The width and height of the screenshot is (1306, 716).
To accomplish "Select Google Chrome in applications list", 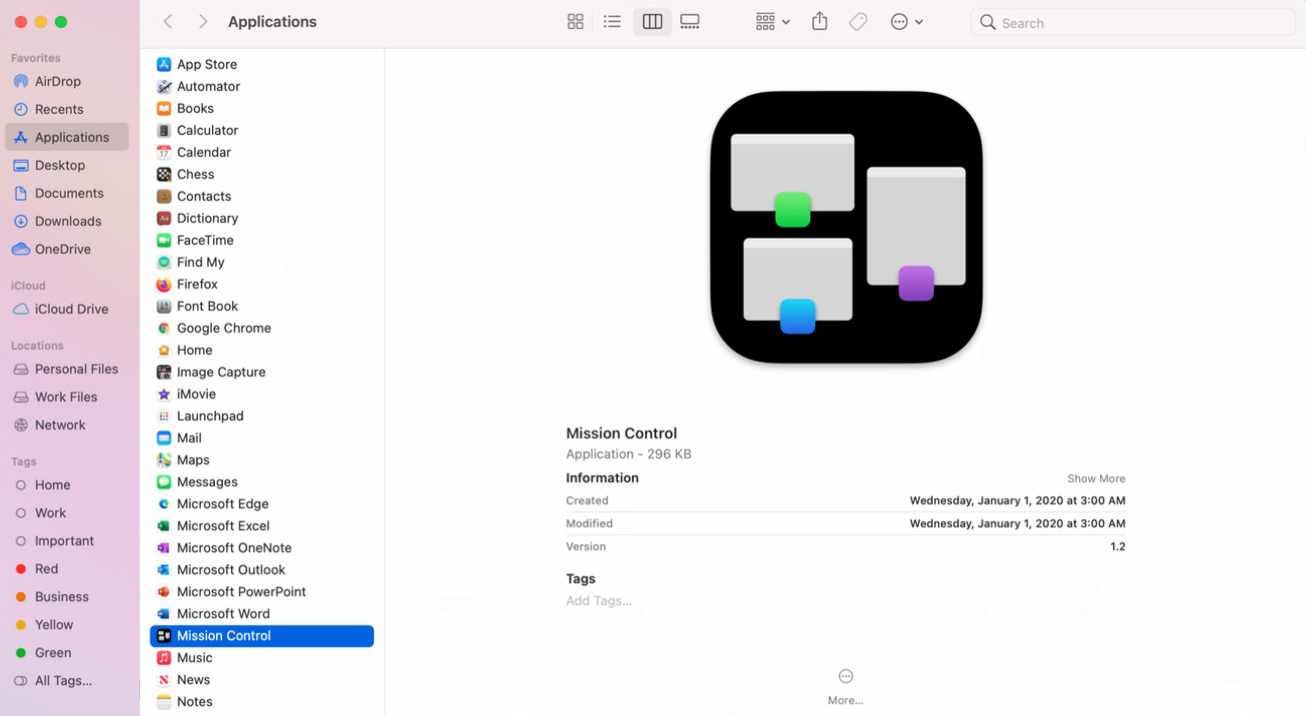I will pyautogui.click(x=223, y=328).
